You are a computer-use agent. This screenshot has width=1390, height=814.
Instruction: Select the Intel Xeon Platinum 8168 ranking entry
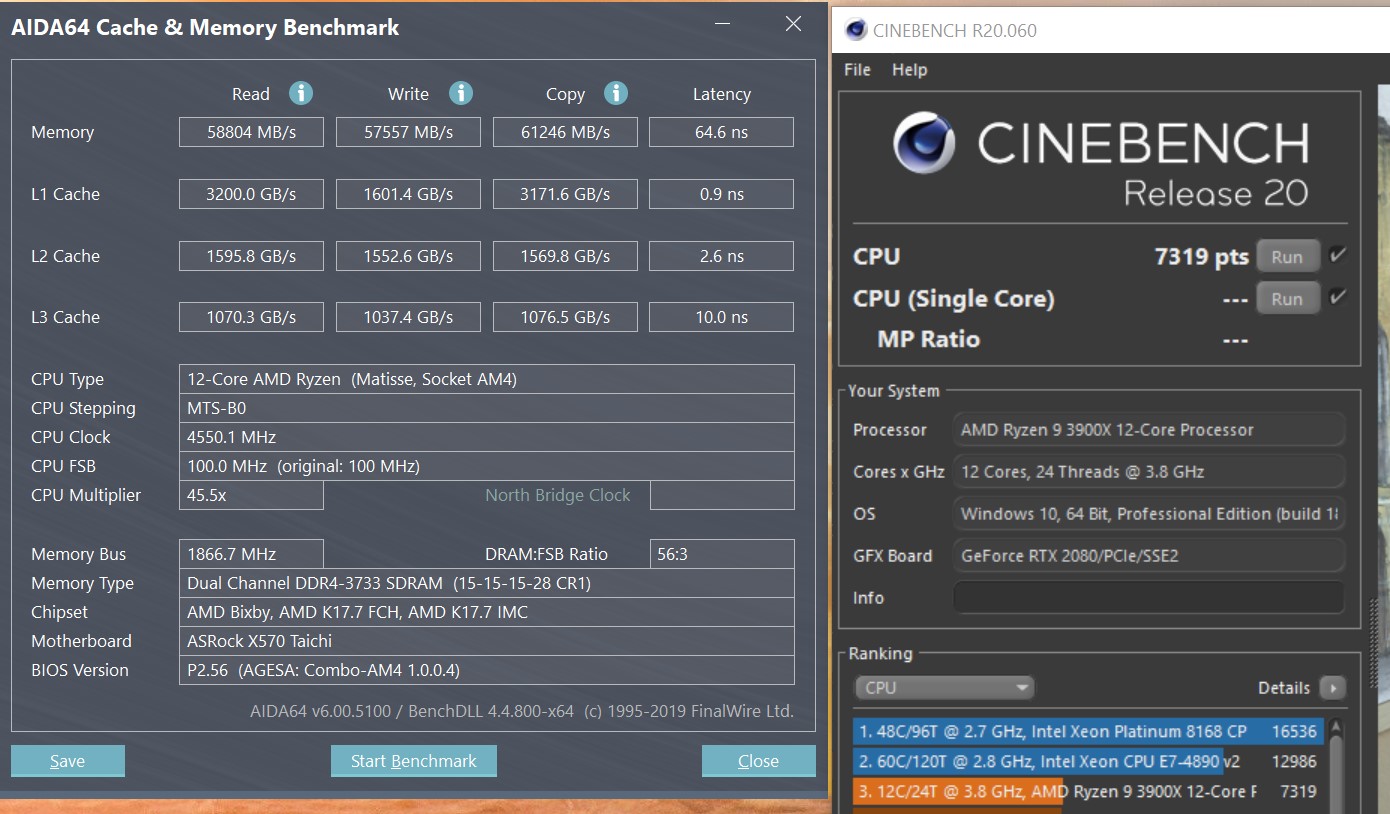pyautogui.click(x=1089, y=731)
